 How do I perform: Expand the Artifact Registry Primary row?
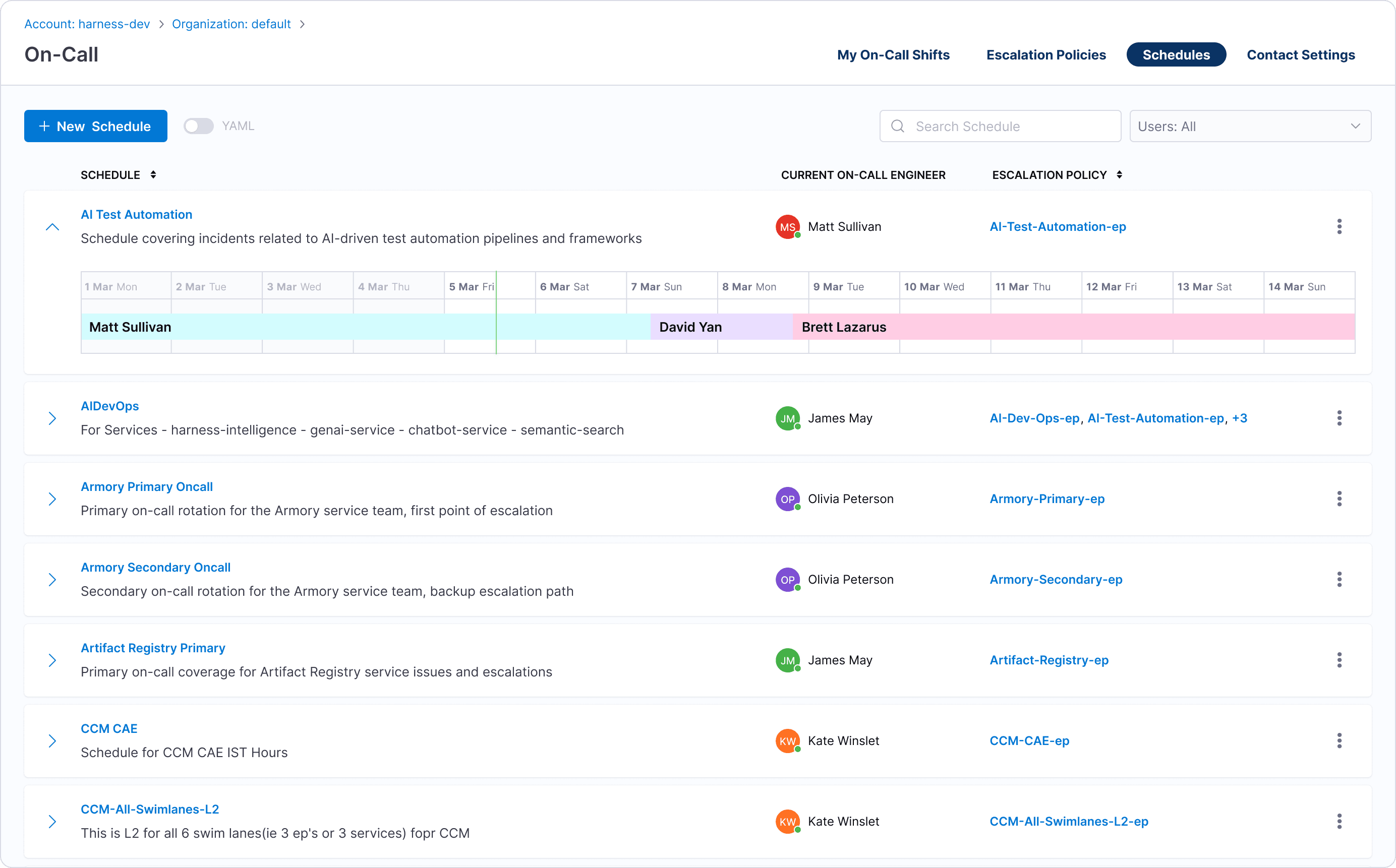pos(52,660)
